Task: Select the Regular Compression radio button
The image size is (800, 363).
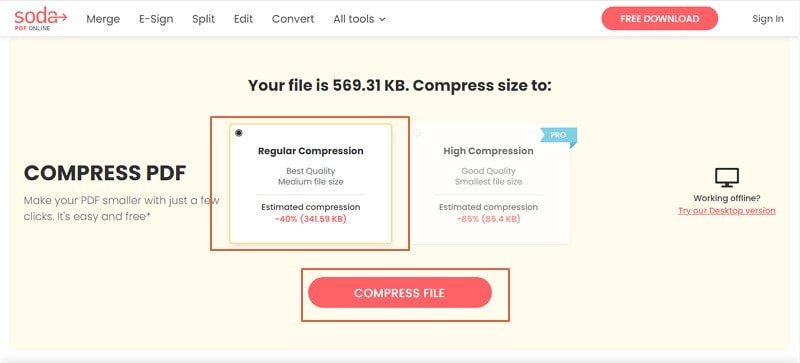Action: click(239, 133)
